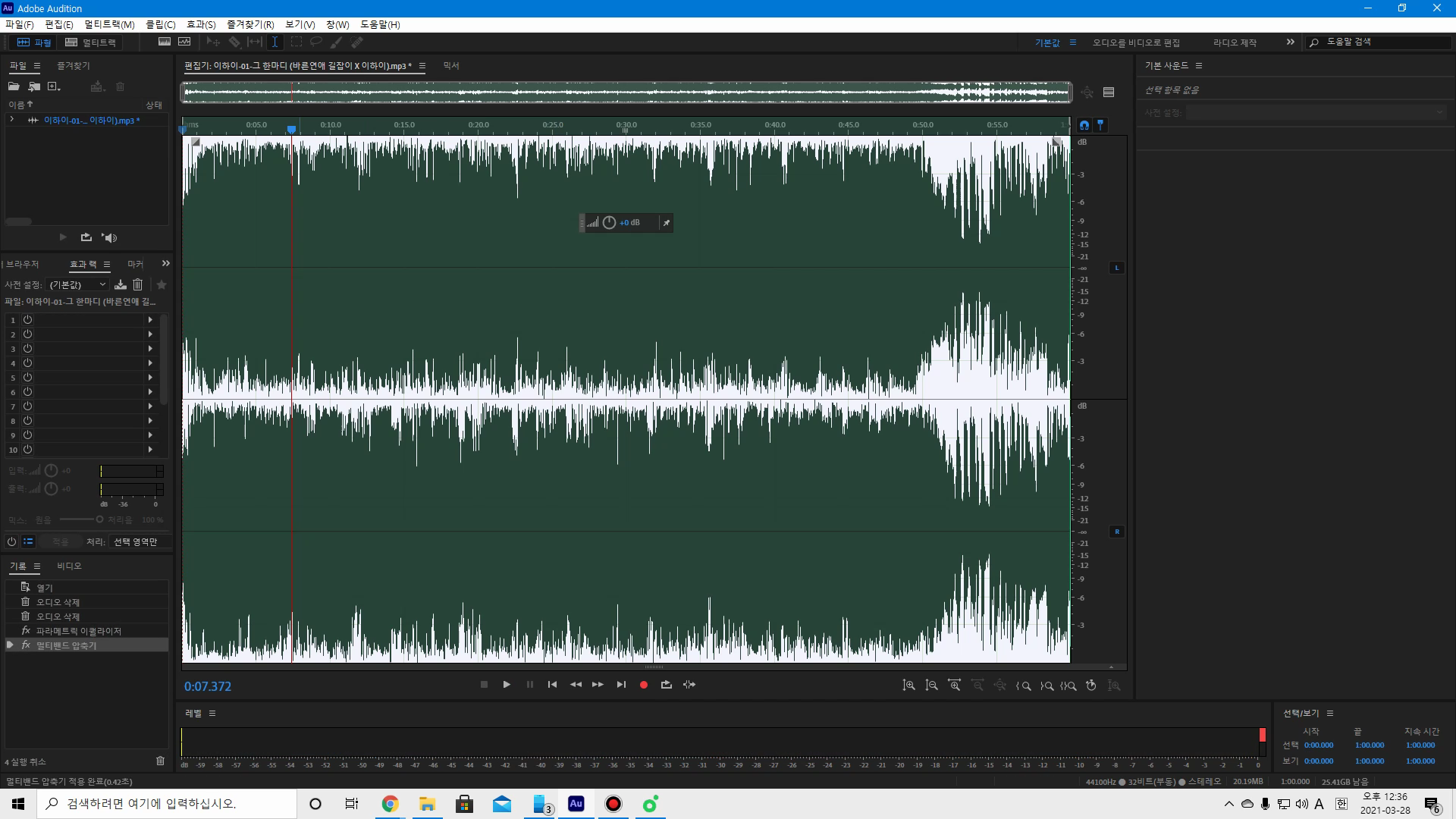Viewport: 1456px width, 819px height.
Task: Click the zoom in amplitude icon
Action: (908, 686)
